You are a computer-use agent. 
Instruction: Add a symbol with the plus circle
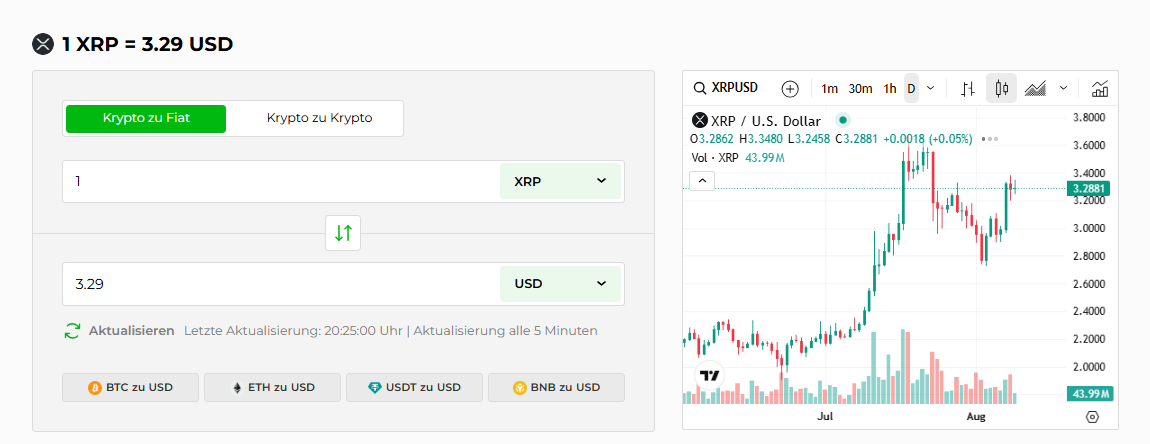pyautogui.click(x=790, y=89)
